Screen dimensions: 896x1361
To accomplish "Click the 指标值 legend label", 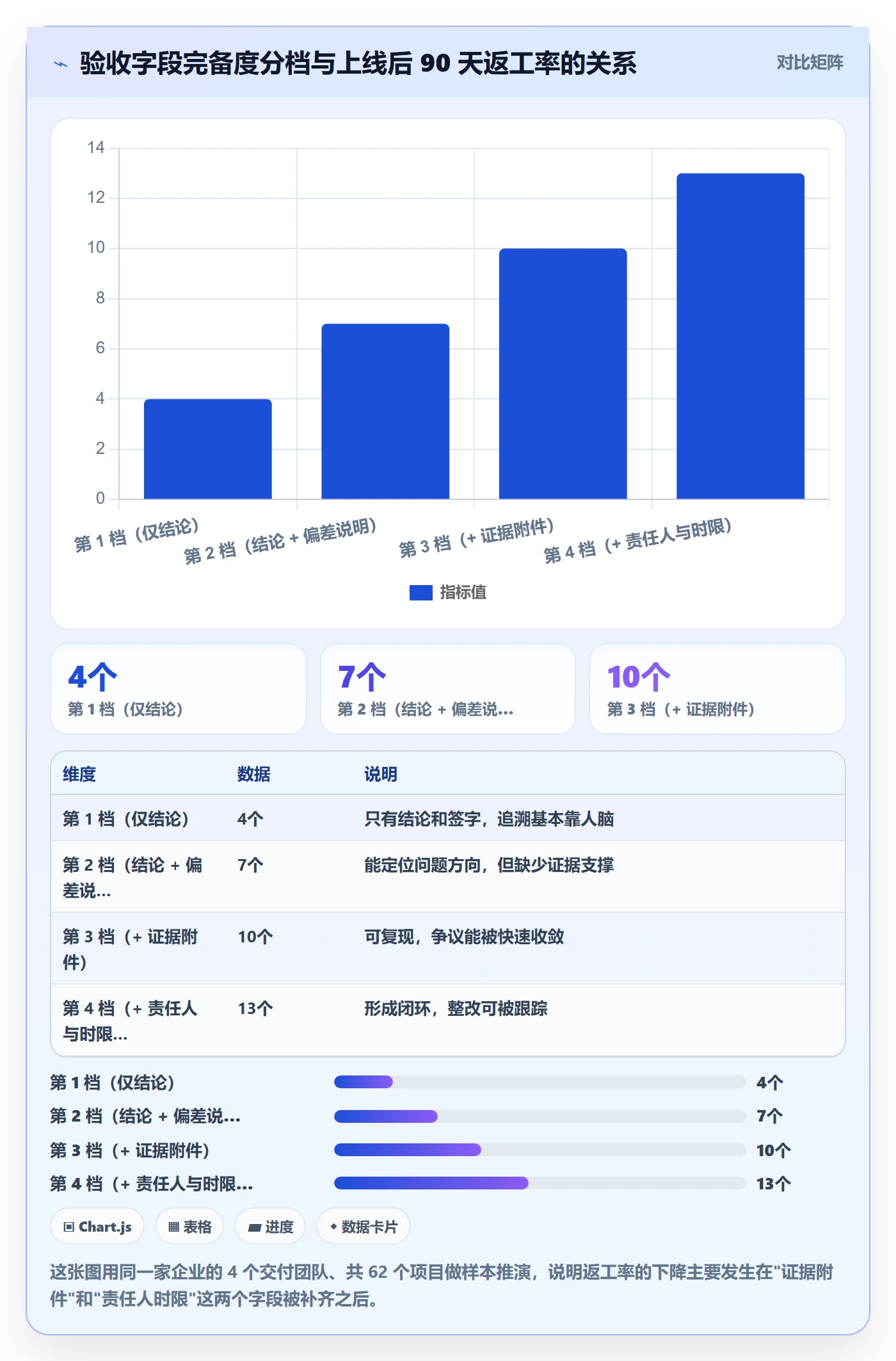I will pos(463,593).
